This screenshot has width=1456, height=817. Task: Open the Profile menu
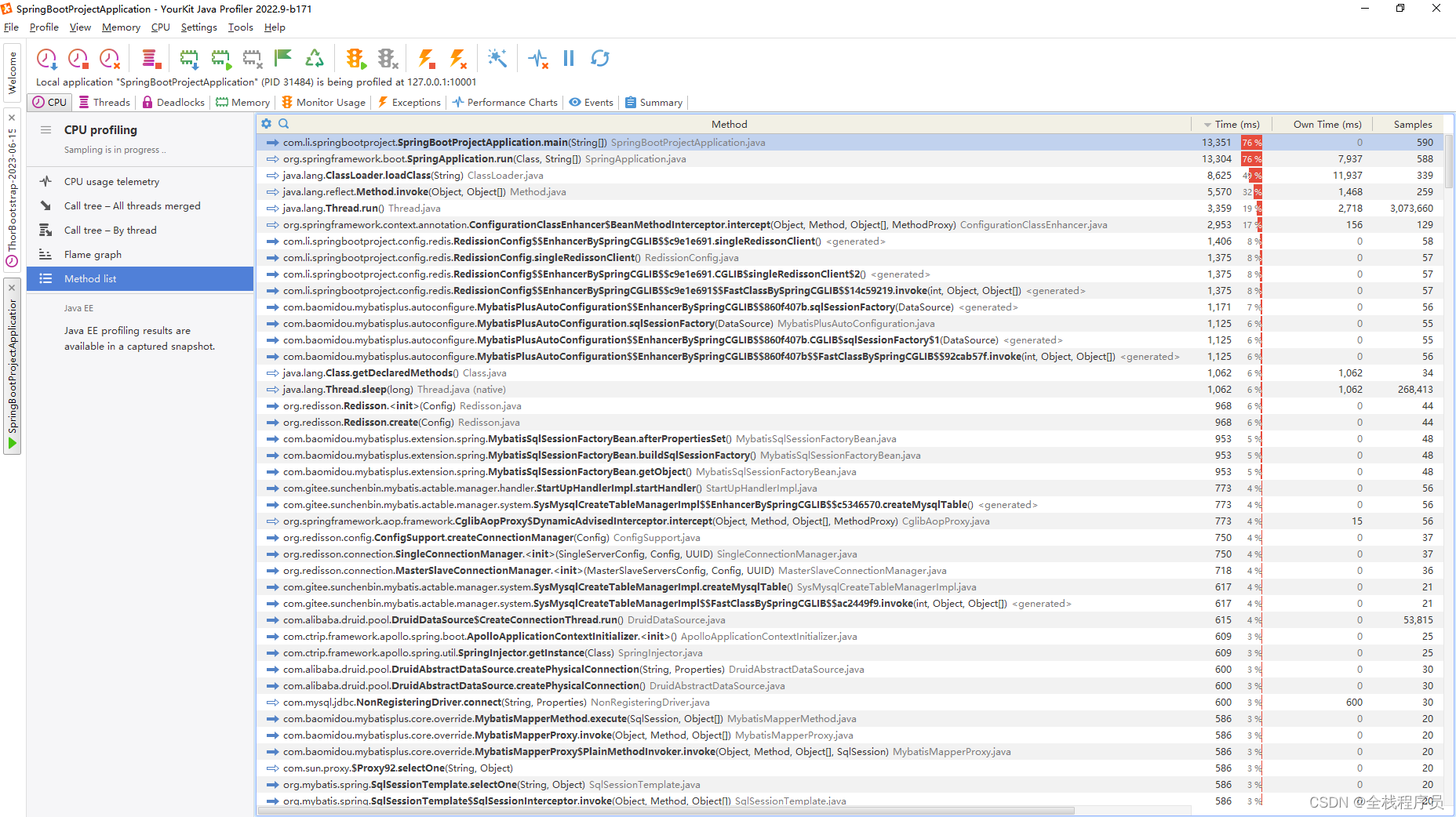(44, 27)
